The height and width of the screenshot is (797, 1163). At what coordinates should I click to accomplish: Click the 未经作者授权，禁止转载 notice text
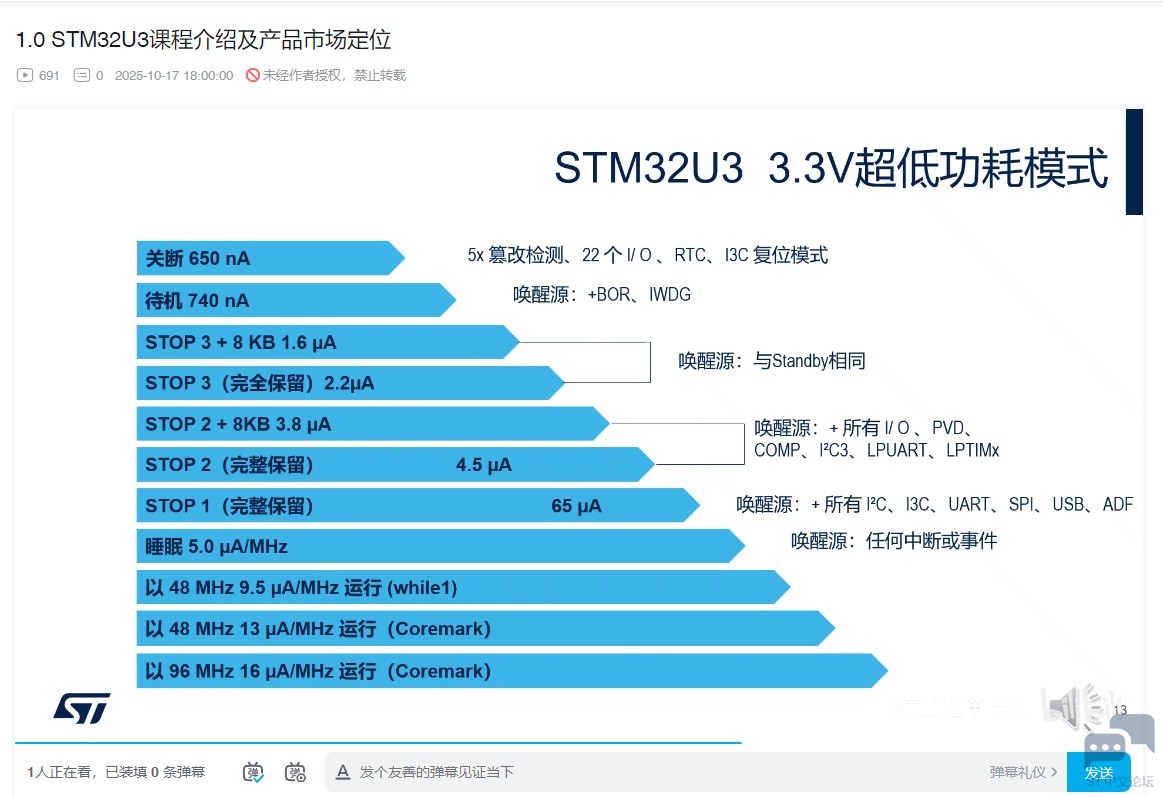[334, 75]
